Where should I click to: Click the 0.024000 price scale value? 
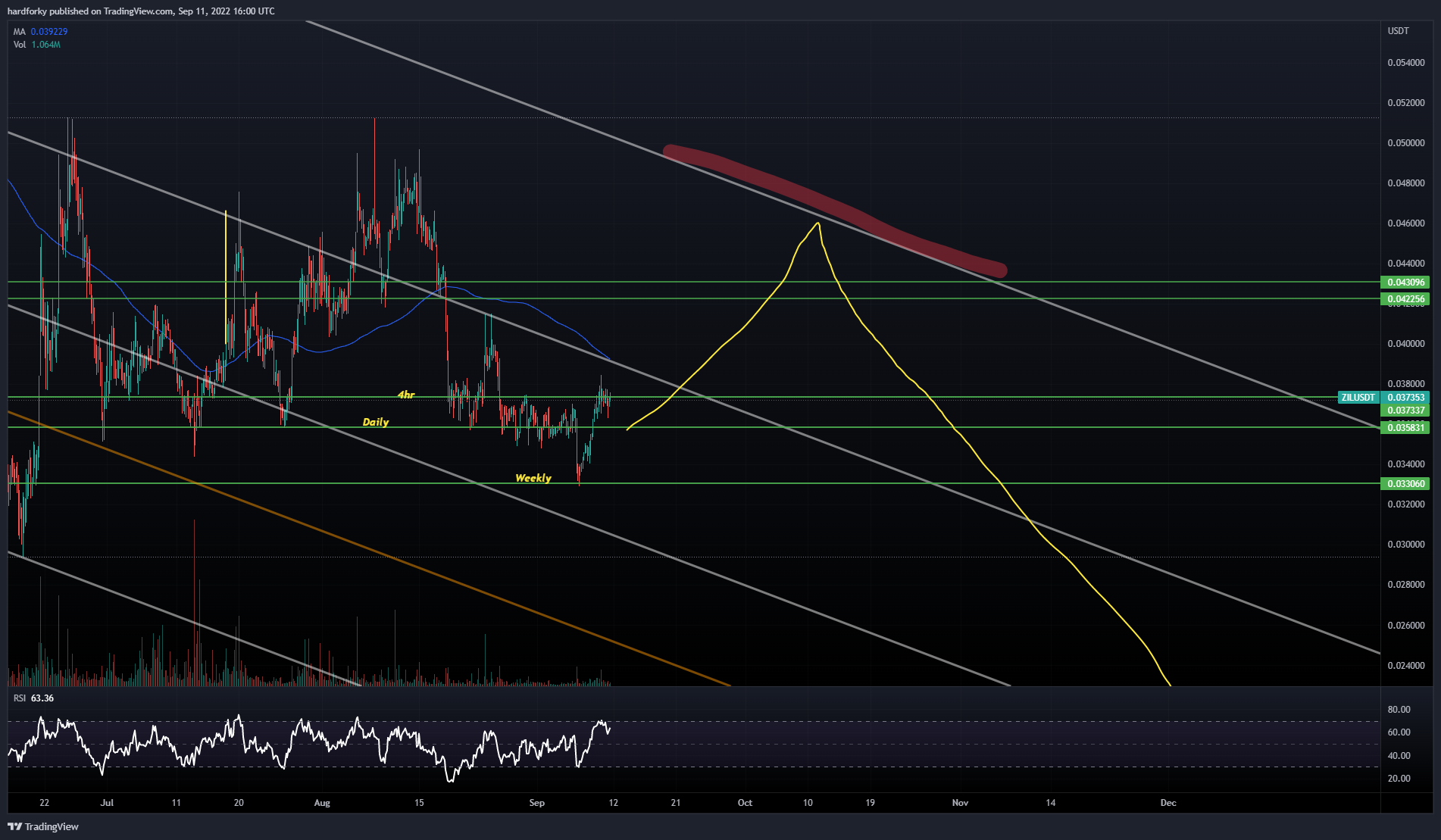[1406, 666]
